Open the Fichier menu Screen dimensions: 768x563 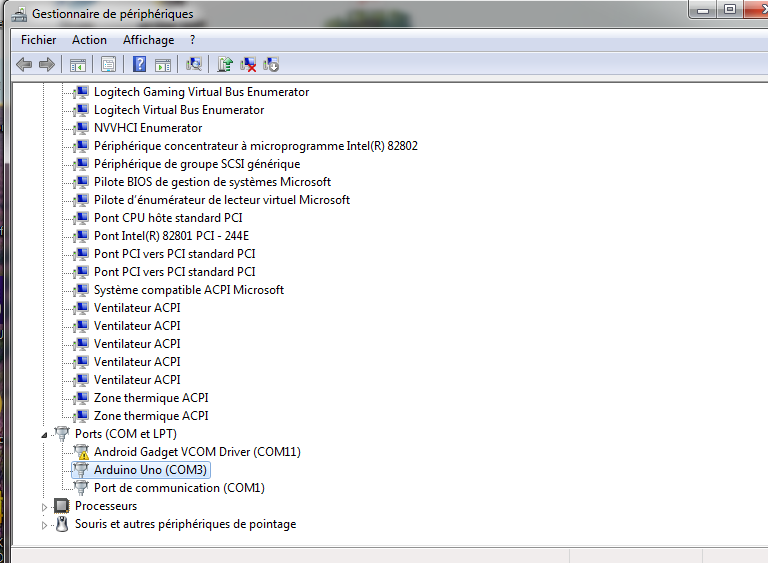click(x=38, y=40)
